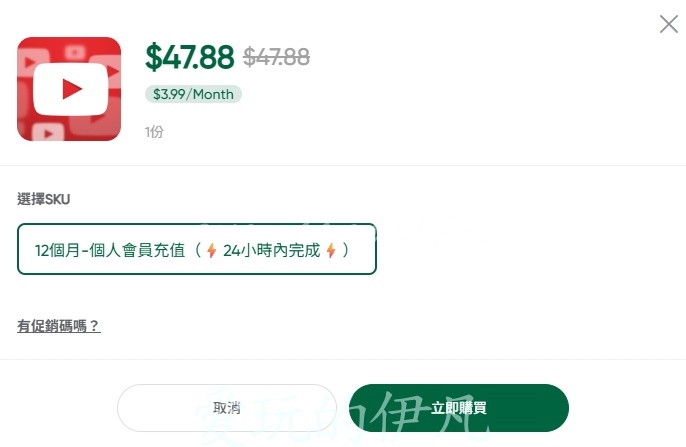This screenshot has width=686, height=447.
Task: Click the $3.99/Month price badge
Action: [193, 94]
